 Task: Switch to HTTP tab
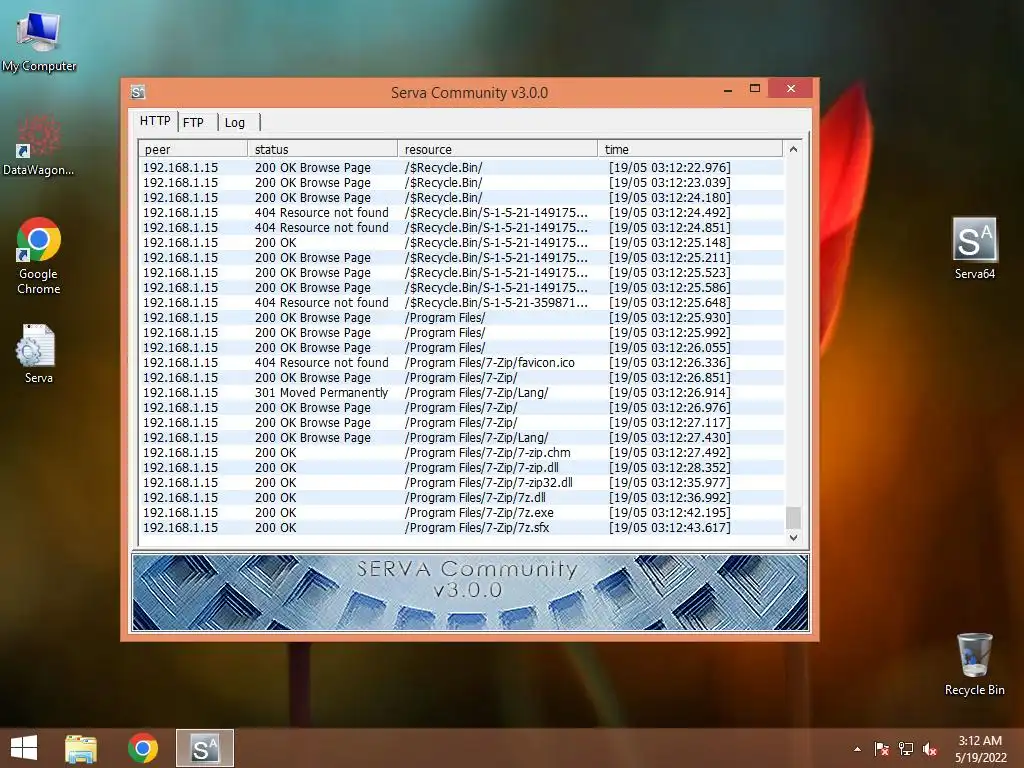[x=155, y=121]
